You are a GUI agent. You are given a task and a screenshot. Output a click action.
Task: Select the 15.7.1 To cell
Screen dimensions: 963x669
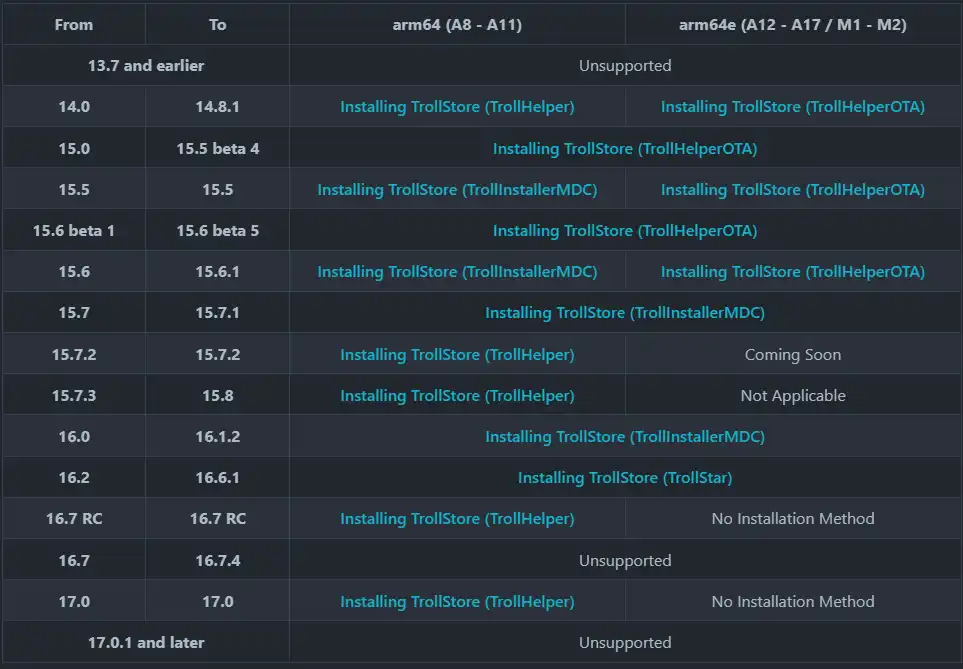click(217, 313)
